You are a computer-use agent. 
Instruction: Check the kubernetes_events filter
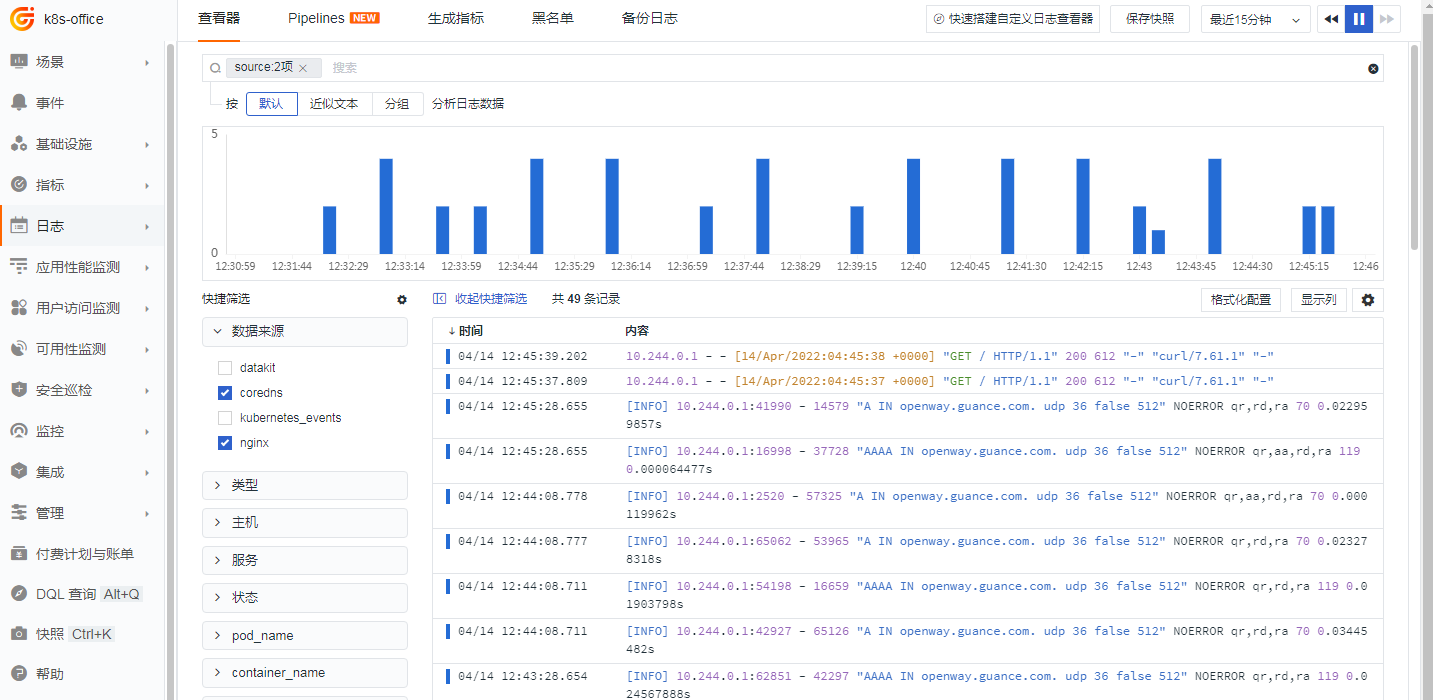(225, 417)
